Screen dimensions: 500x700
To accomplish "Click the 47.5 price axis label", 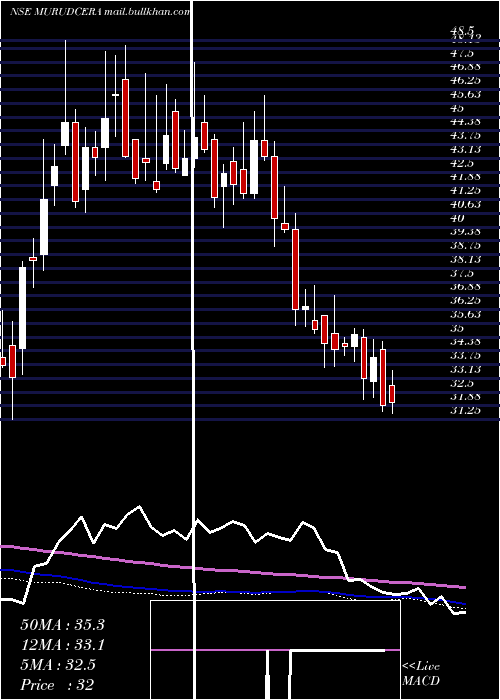I will (x=462, y=54).
